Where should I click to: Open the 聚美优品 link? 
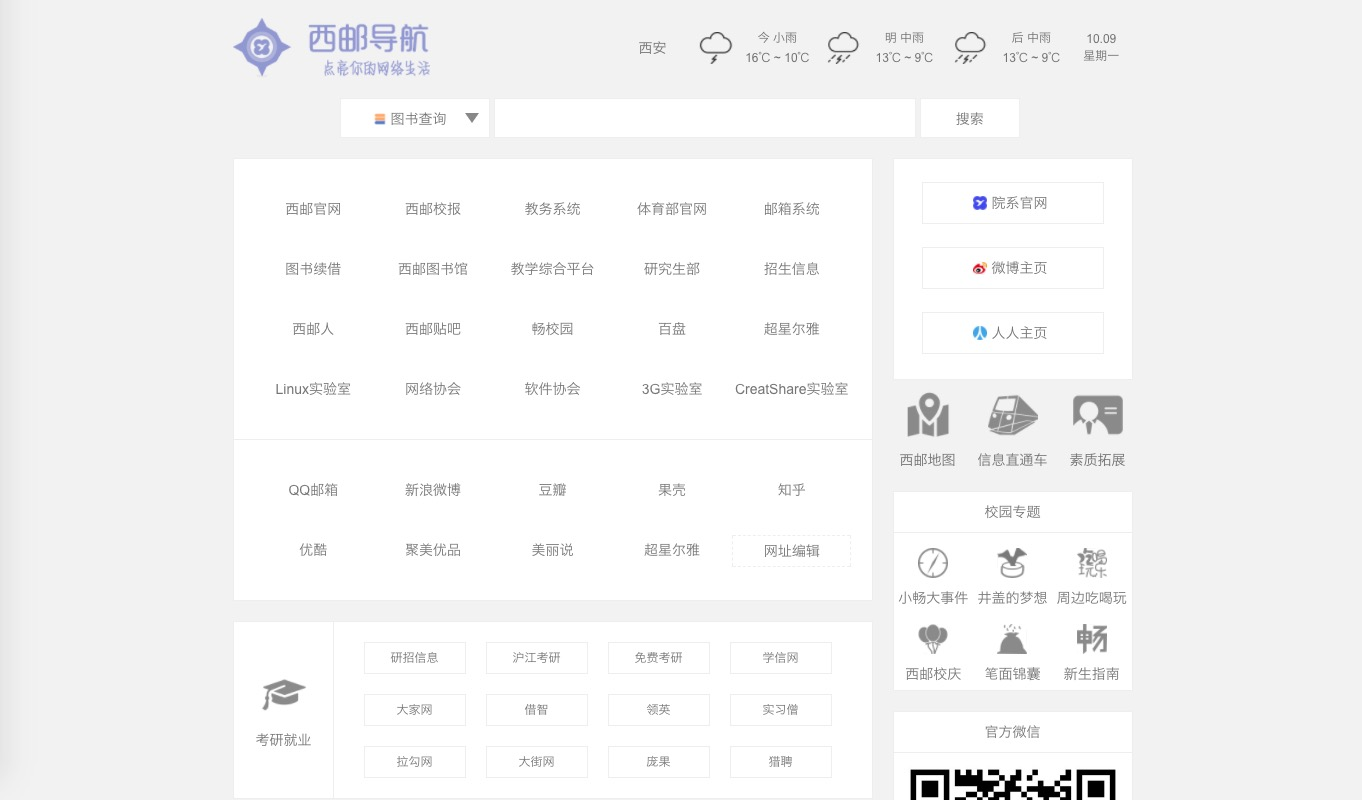(x=433, y=550)
